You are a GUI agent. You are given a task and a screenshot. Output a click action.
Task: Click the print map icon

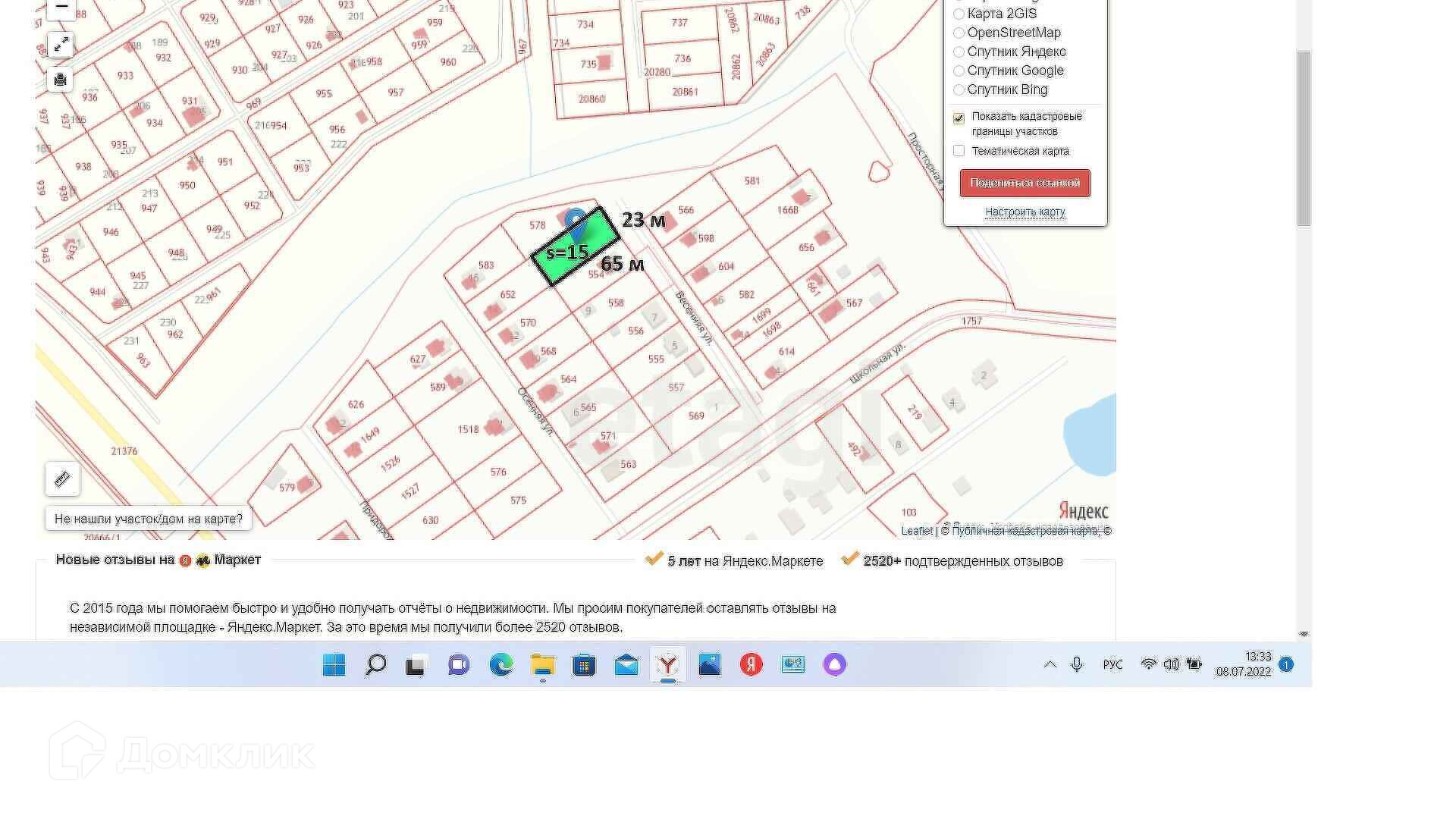point(61,80)
